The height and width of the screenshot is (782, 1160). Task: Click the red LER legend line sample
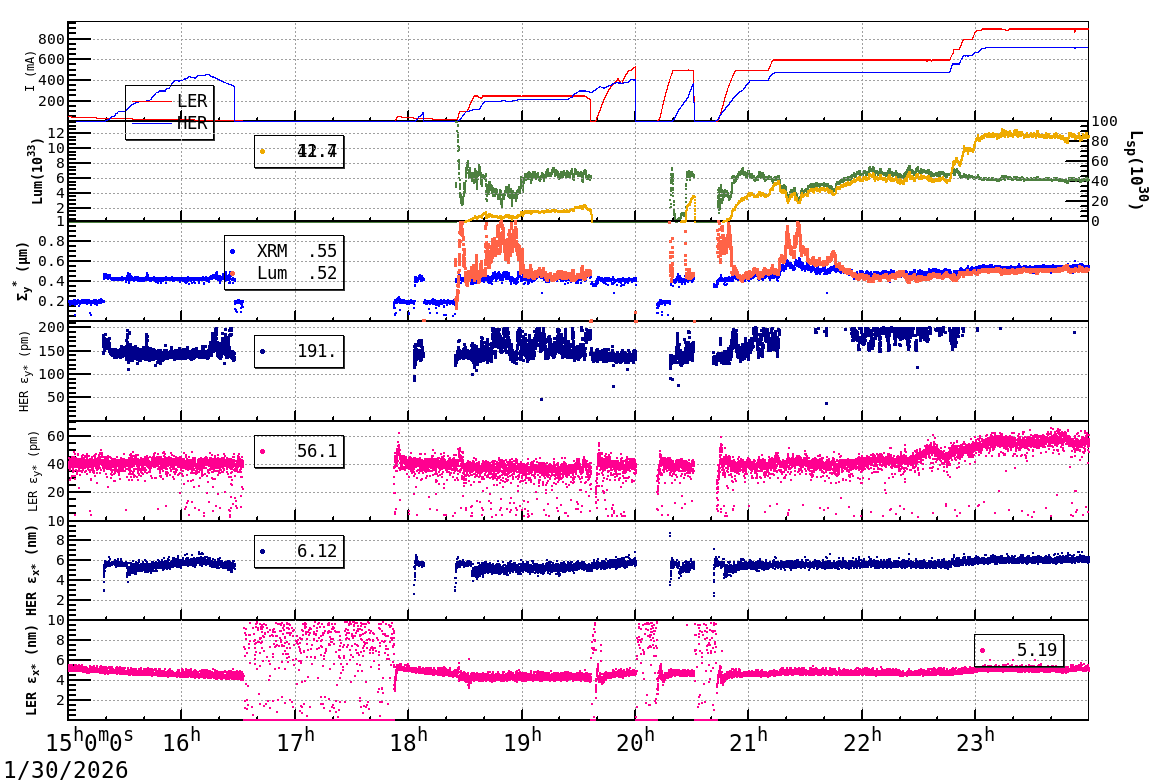pos(153,101)
